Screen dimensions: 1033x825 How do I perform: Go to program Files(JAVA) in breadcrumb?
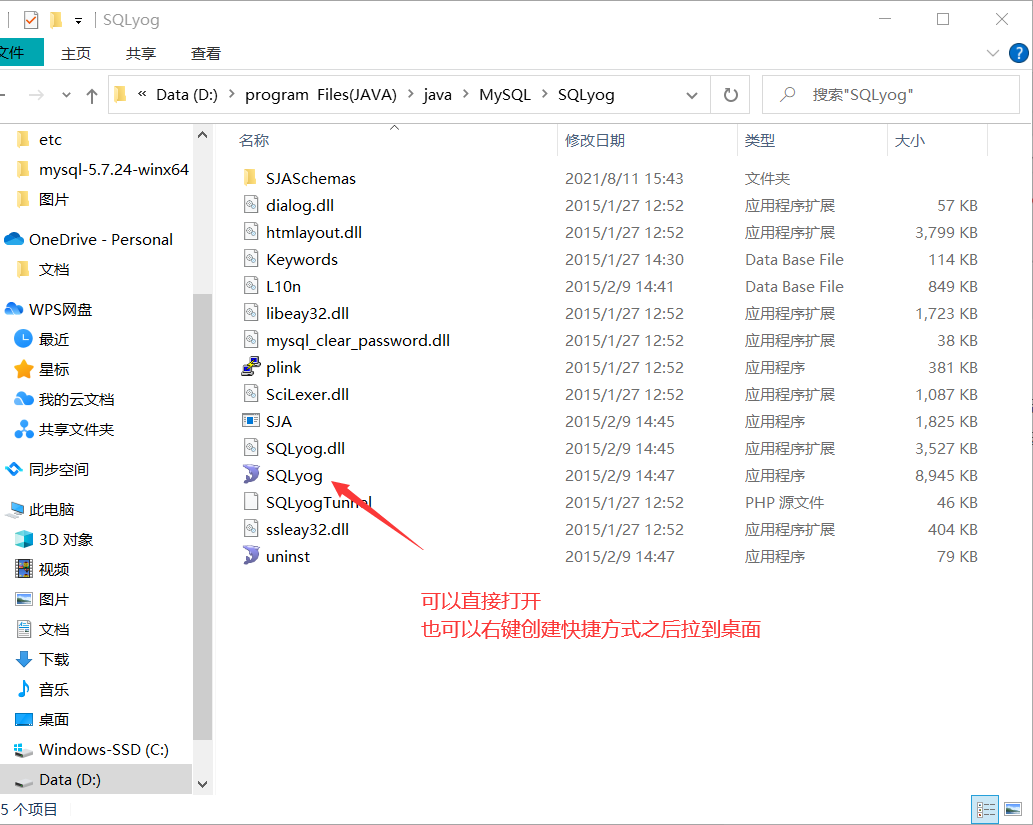coord(321,95)
